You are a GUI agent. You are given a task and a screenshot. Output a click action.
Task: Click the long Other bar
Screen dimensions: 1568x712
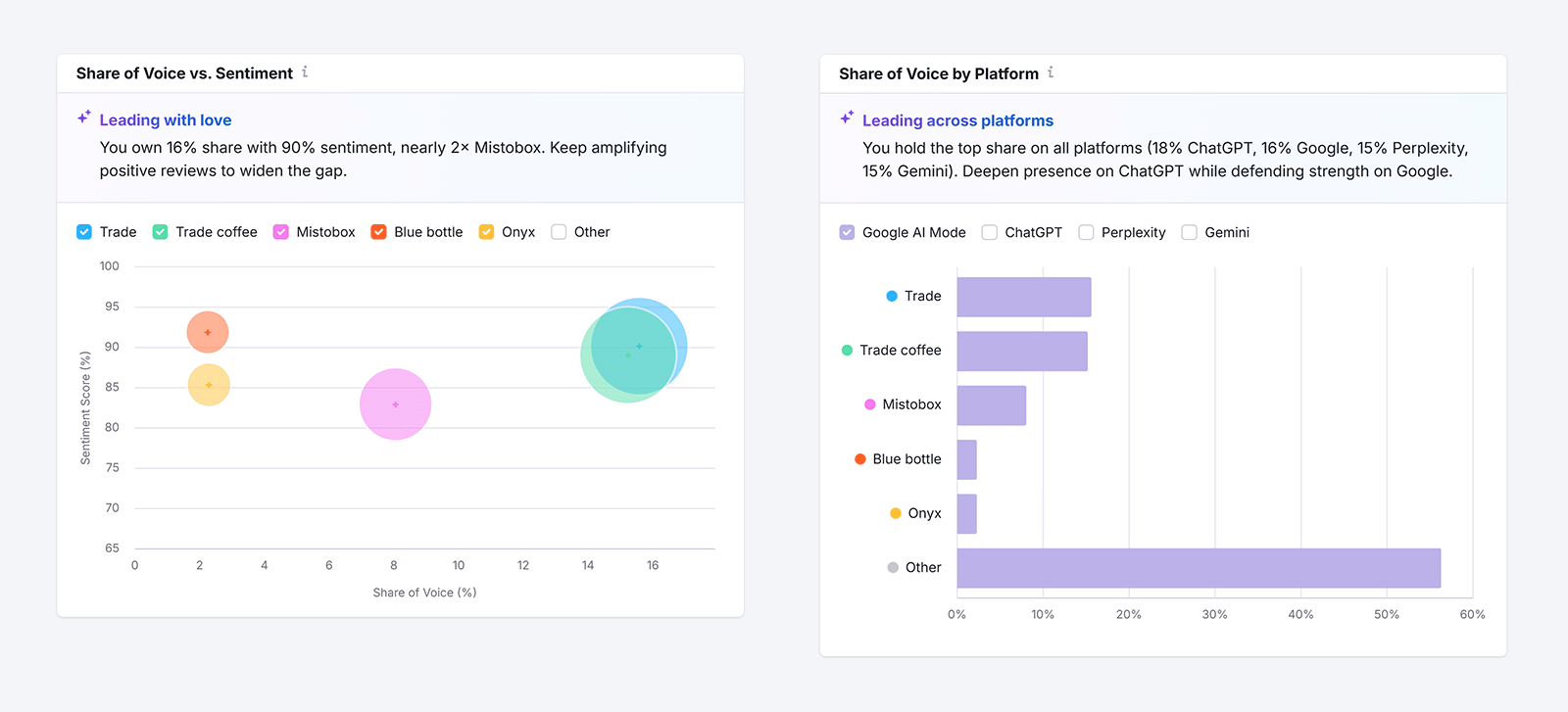pos(1199,568)
